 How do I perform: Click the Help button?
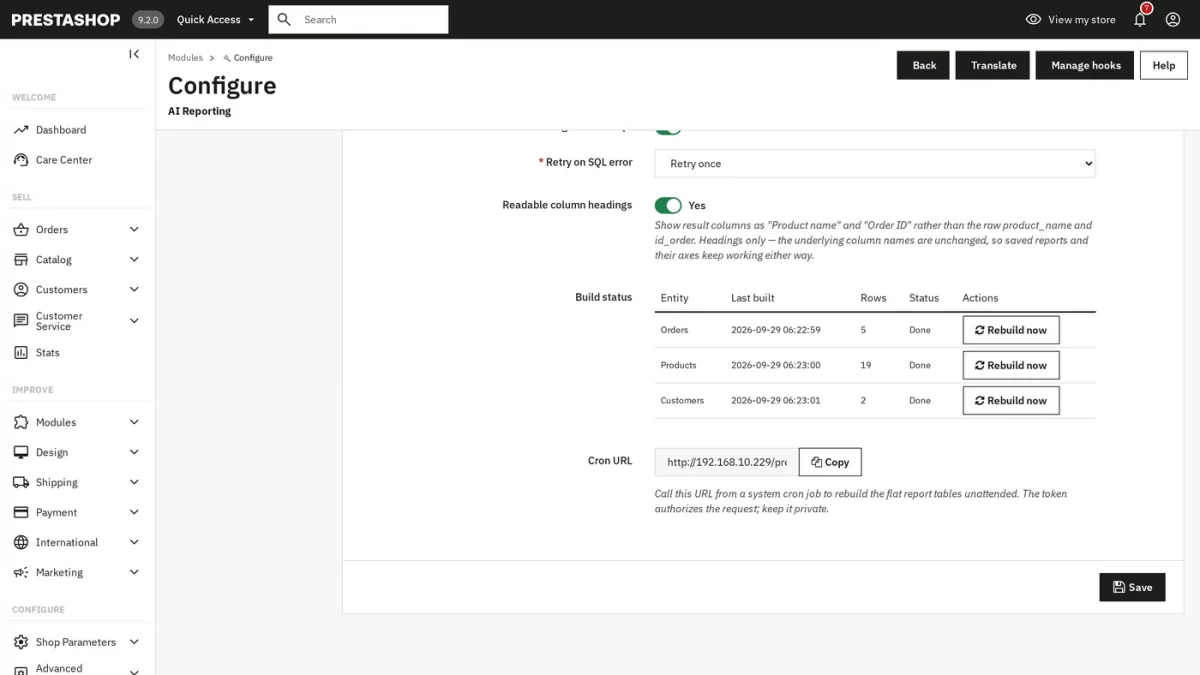[x=1164, y=65]
